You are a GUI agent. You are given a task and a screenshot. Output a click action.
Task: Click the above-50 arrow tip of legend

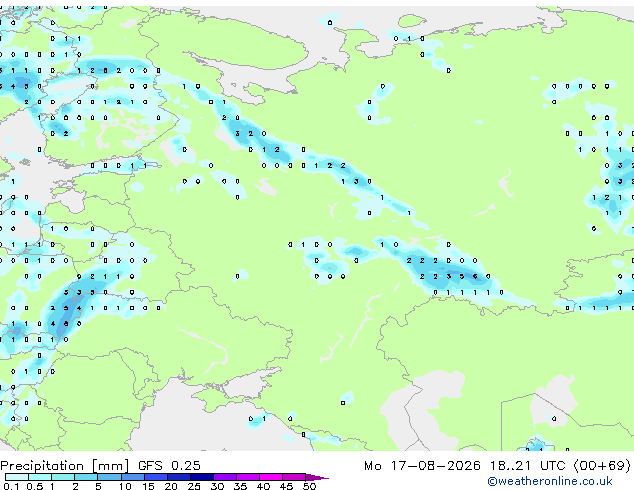[x=317, y=478]
